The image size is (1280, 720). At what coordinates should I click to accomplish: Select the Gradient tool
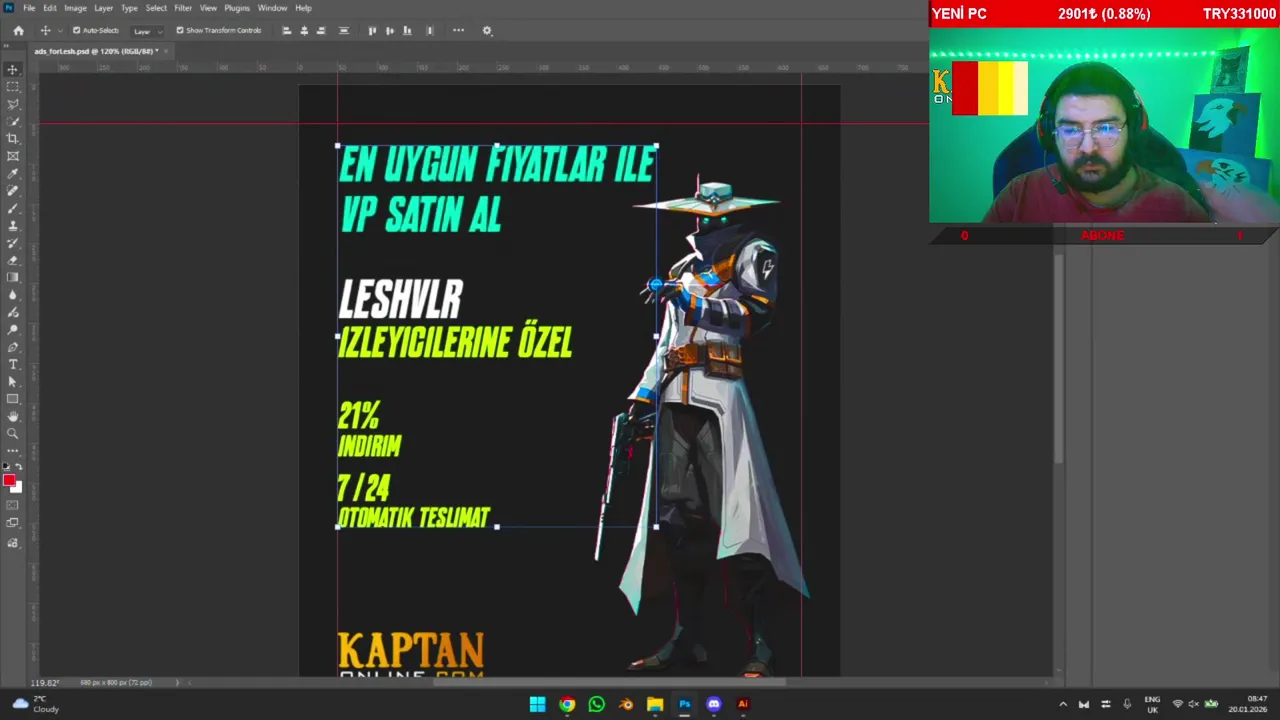13,278
